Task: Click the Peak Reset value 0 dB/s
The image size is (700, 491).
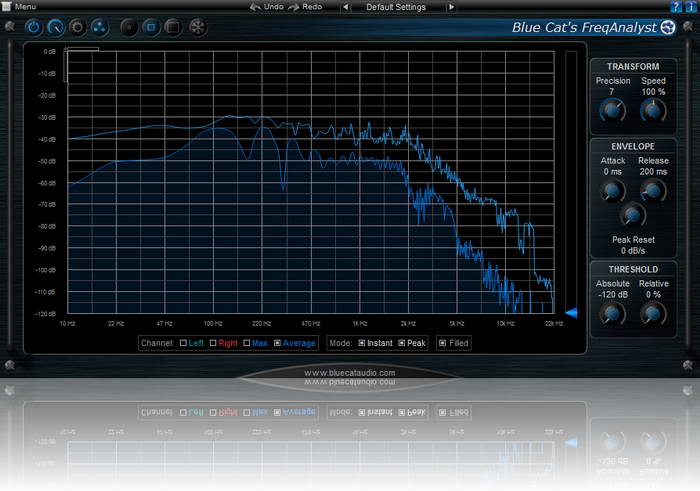Action: click(x=633, y=250)
